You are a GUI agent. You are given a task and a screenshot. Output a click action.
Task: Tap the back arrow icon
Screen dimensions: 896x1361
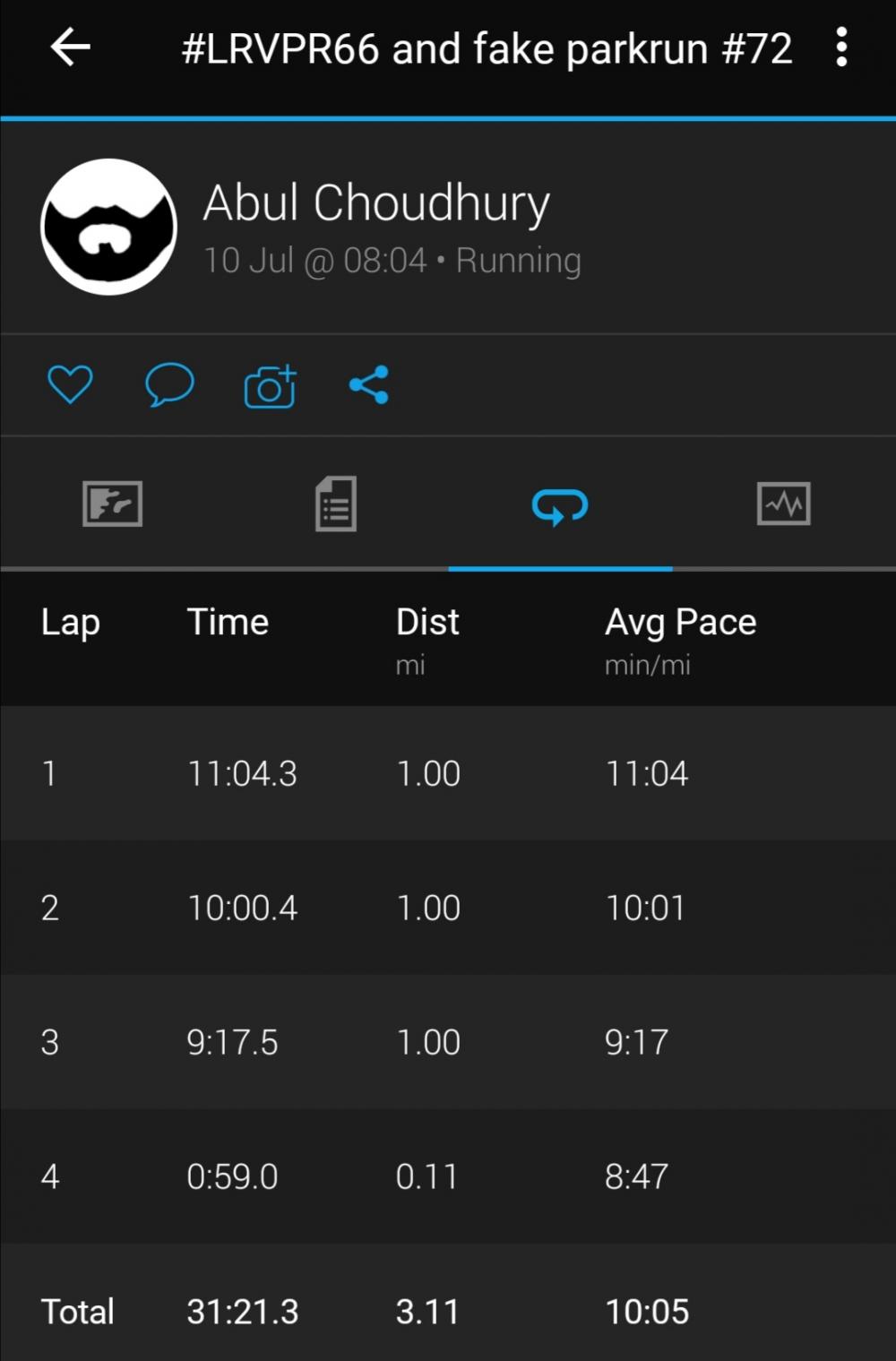(x=71, y=47)
